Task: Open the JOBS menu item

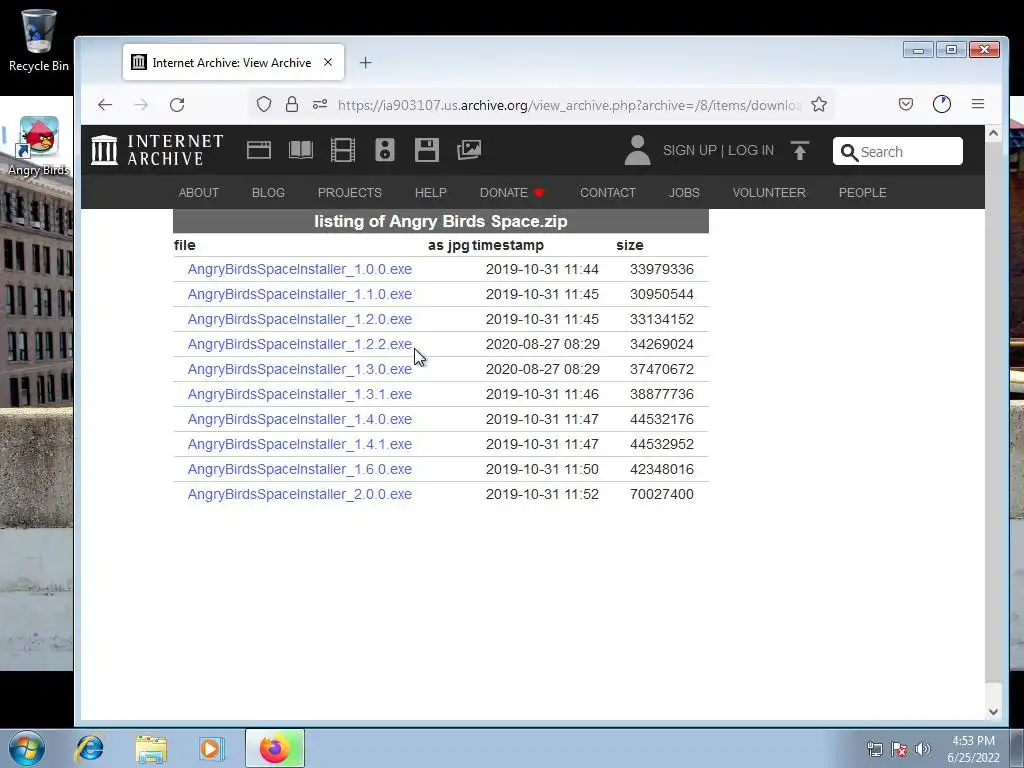Action: coord(684,193)
